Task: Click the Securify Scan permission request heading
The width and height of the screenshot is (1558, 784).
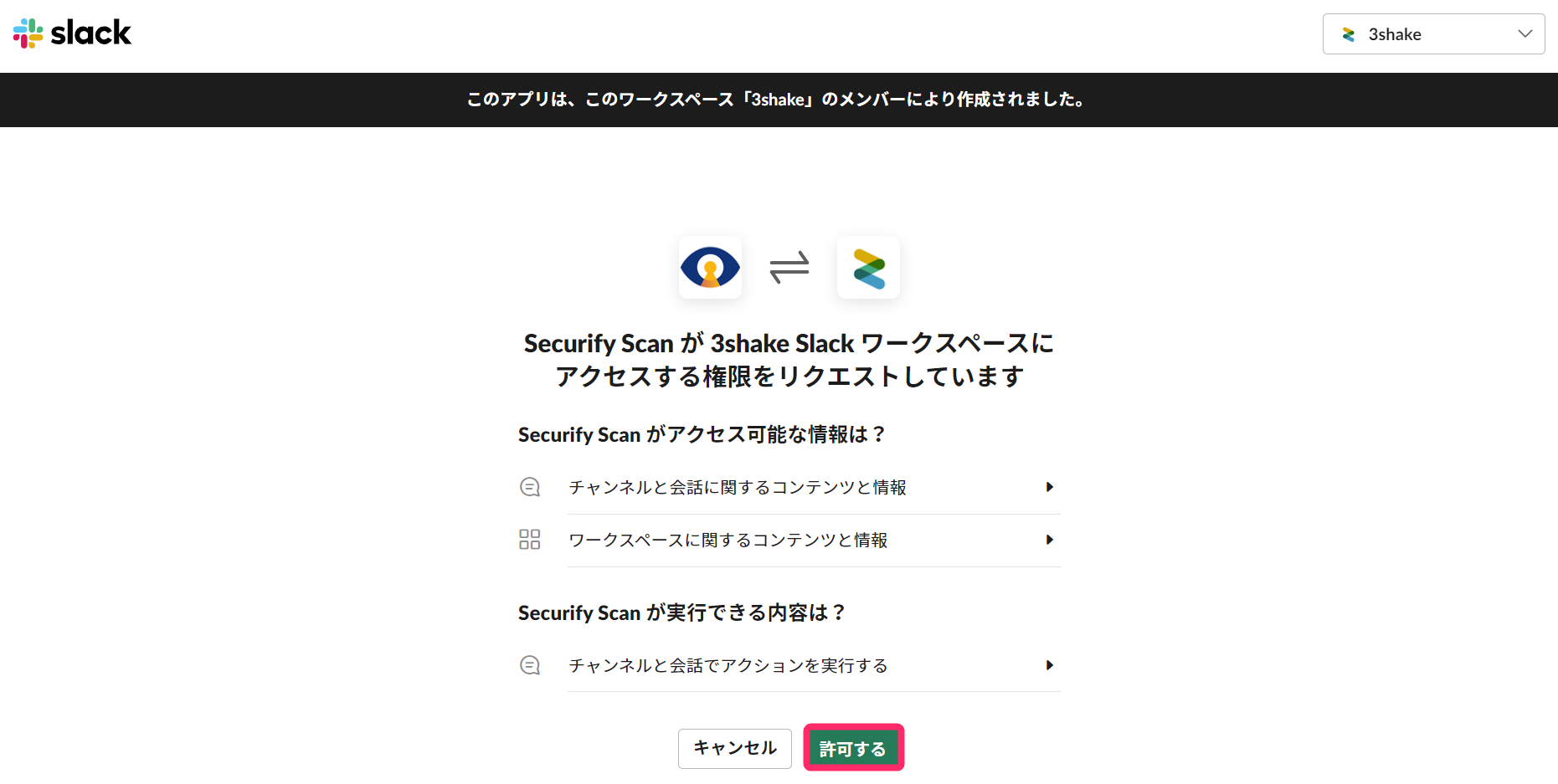Action: click(789, 360)
